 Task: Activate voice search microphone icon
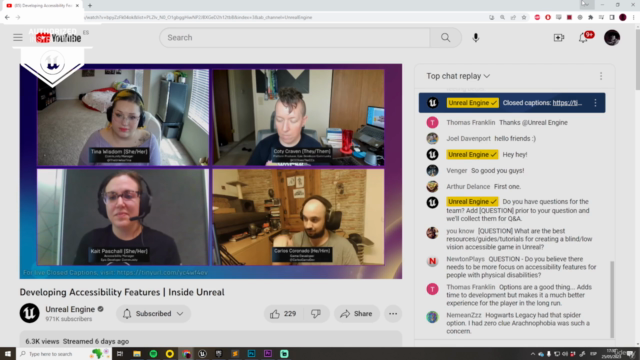(x=476, y=38)
